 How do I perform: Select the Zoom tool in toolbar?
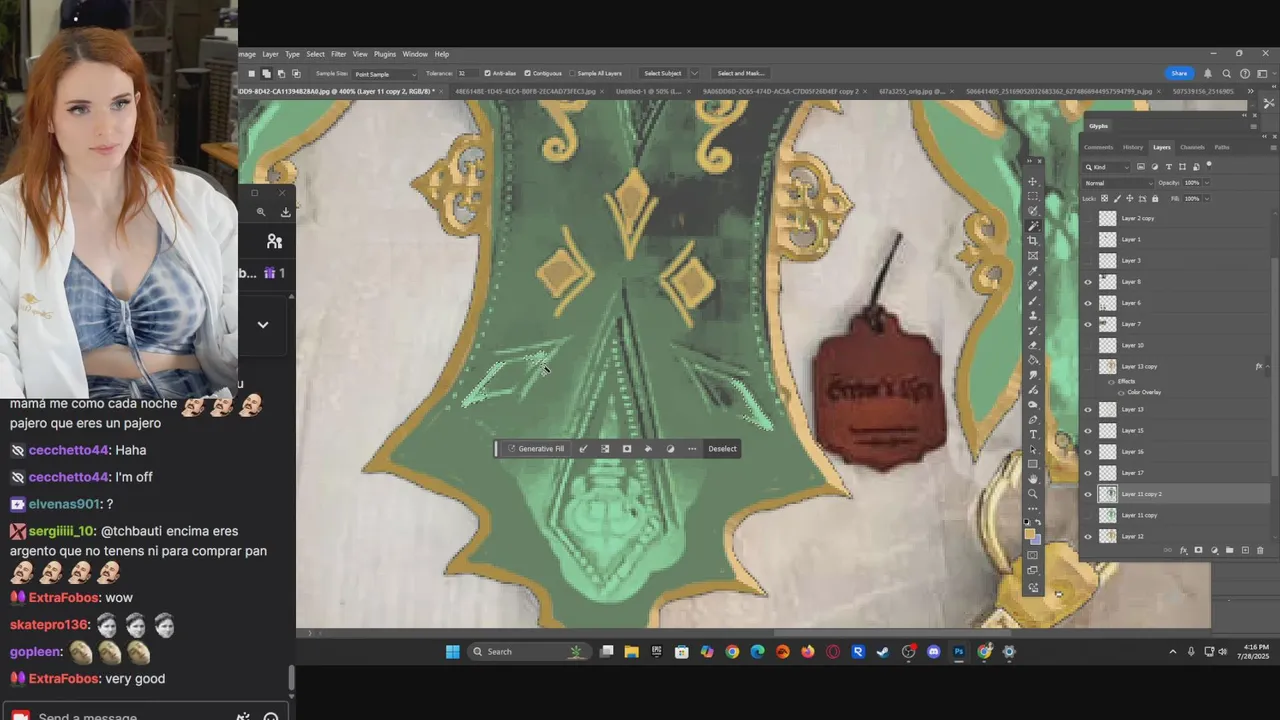click(1033, 493)
